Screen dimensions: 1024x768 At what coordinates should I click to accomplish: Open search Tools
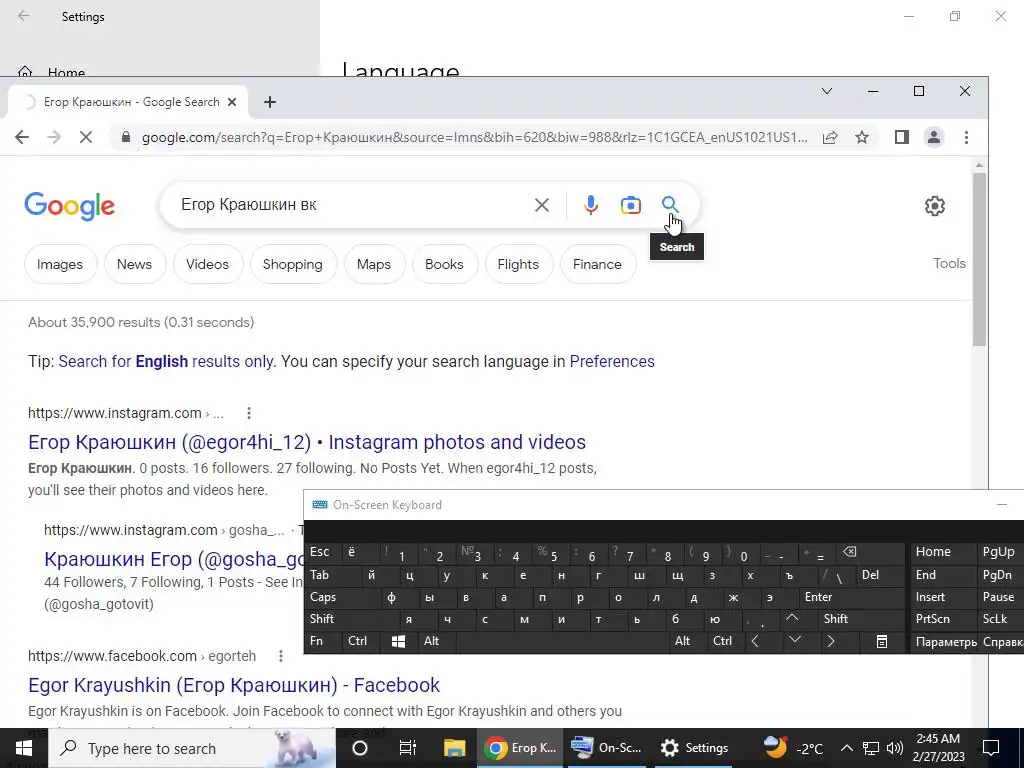tap(949, 263)
